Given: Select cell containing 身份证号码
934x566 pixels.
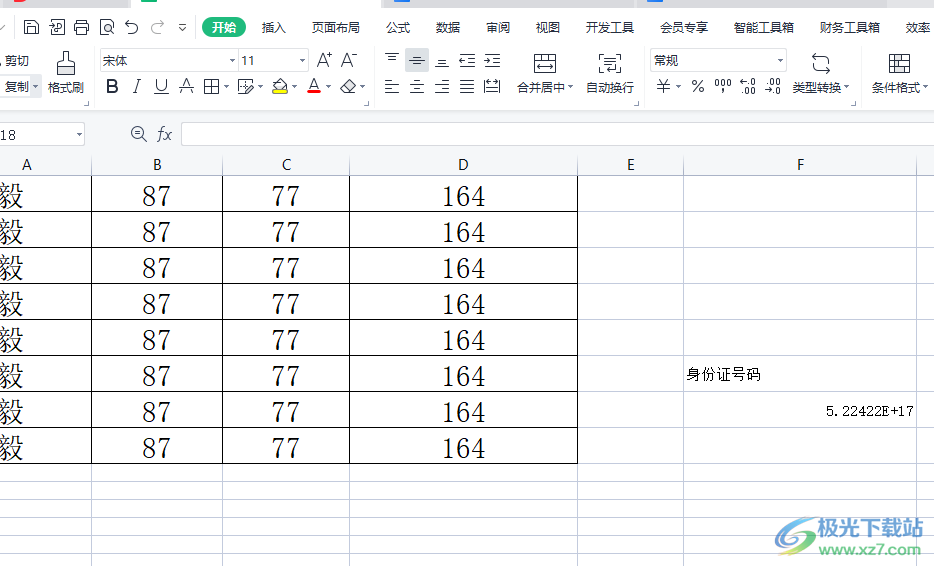Looking at the screenshot, I should [800, 374].
